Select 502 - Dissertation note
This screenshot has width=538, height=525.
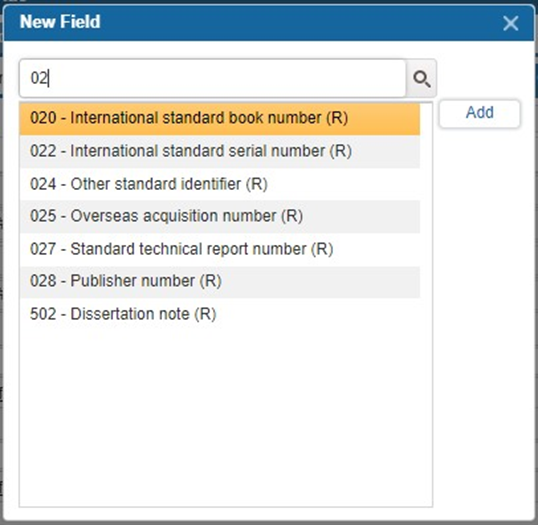pyautogui.click(x=220, y=314)
